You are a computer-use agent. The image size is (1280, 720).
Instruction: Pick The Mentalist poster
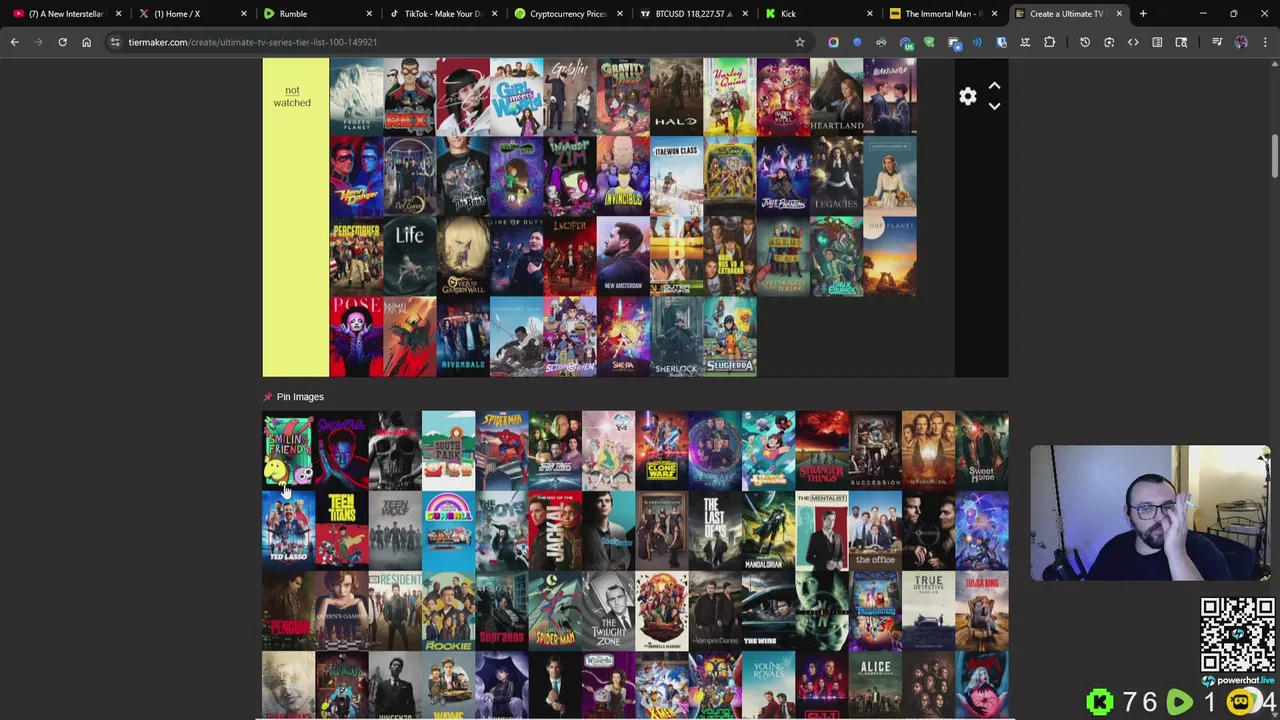[x=822, y=530]
